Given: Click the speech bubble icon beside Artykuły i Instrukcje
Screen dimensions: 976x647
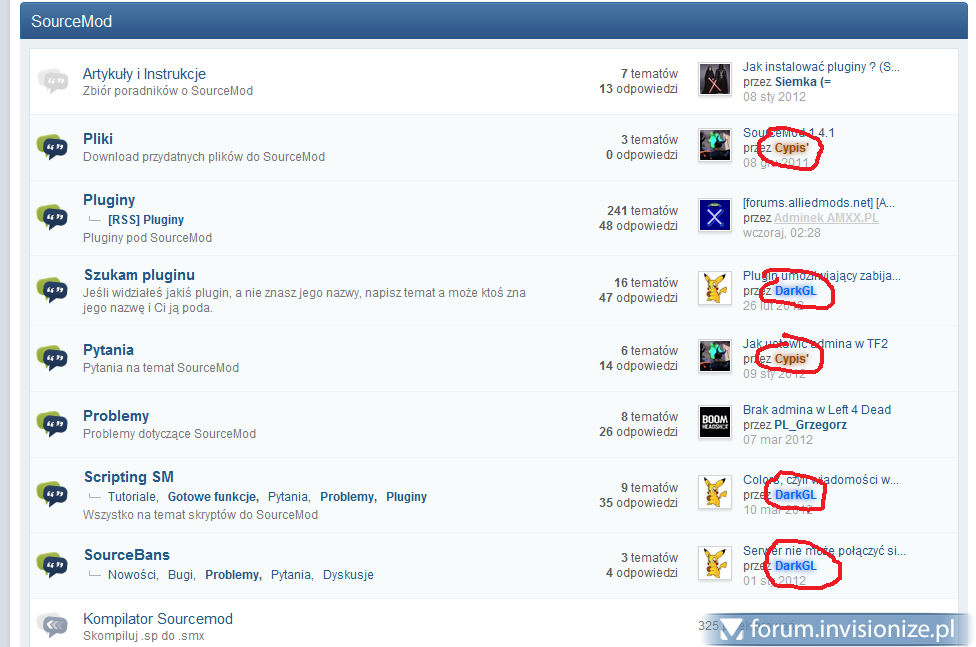Looking at the screenshot, I should tap(53, 81).
